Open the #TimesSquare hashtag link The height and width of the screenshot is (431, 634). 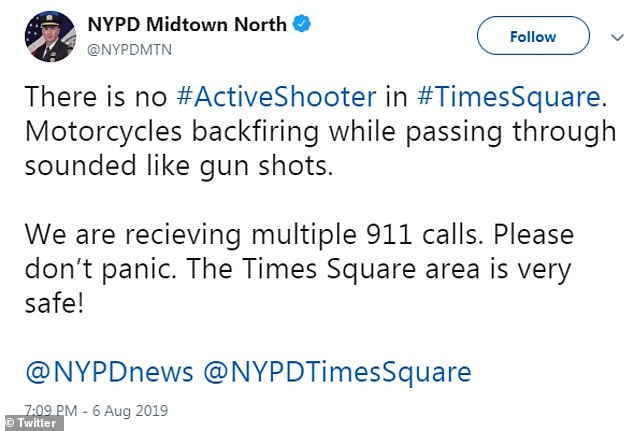point(508,98)
